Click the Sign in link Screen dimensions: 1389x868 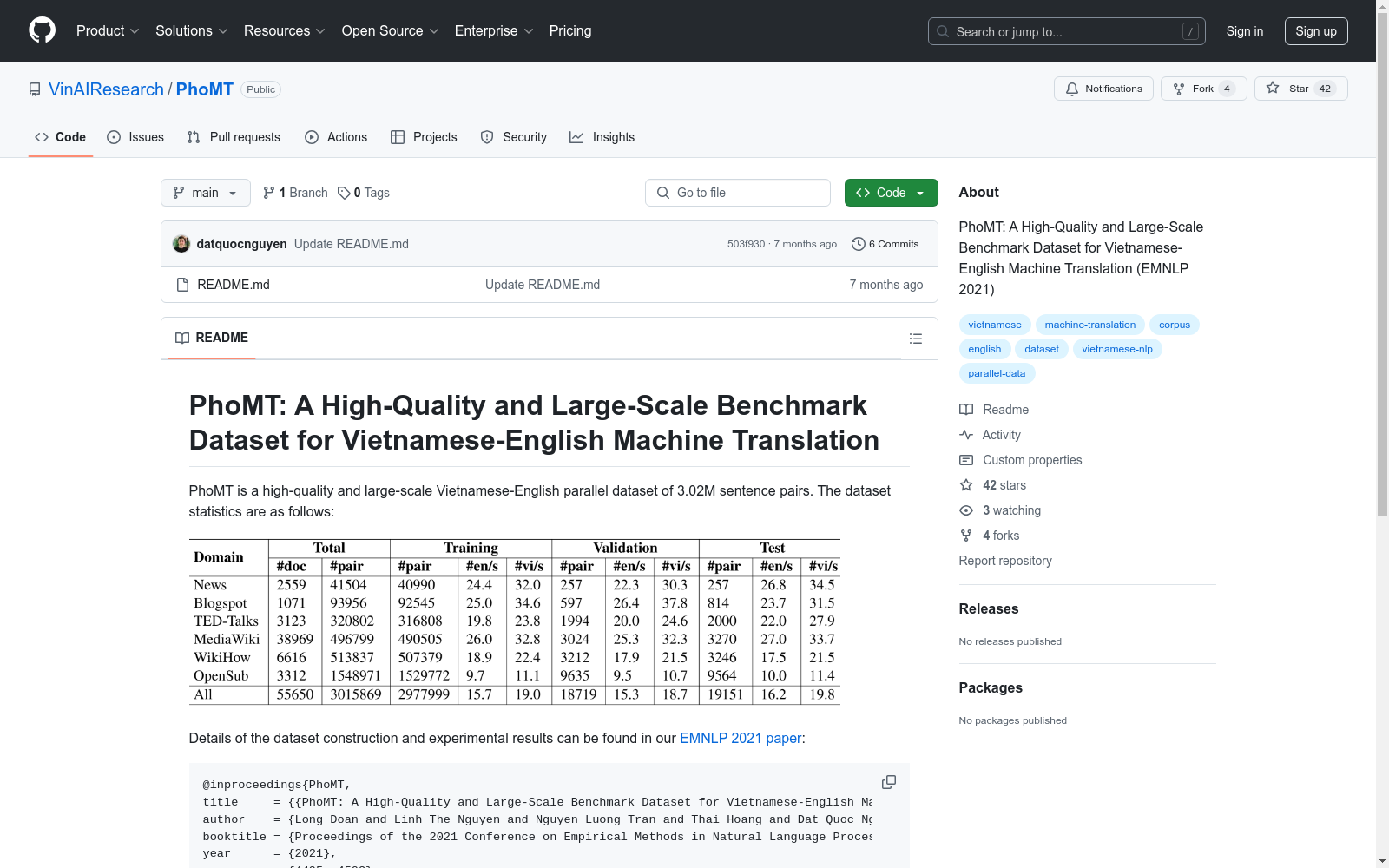point(1245,31)
